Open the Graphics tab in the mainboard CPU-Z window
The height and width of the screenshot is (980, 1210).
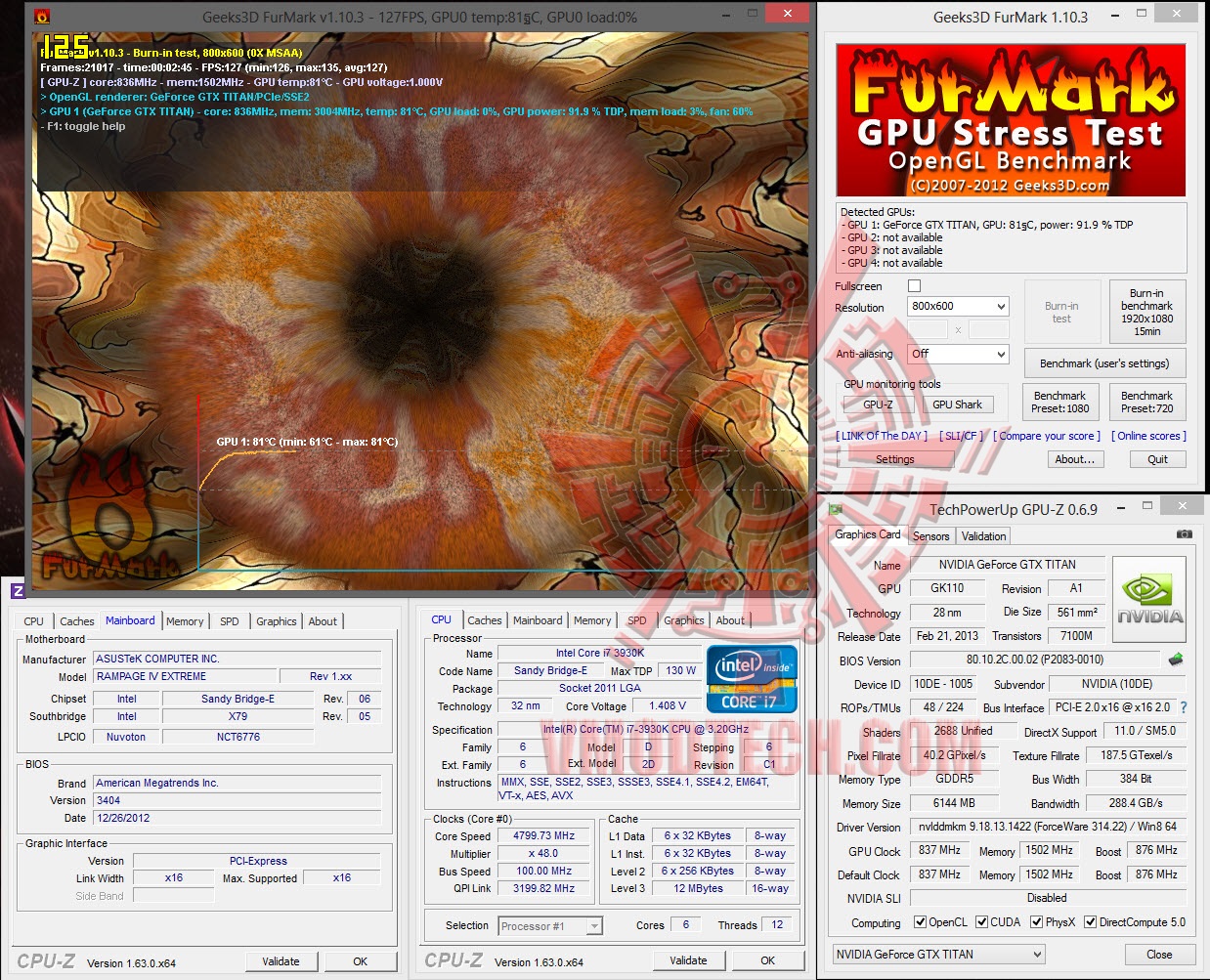[277, 621]
